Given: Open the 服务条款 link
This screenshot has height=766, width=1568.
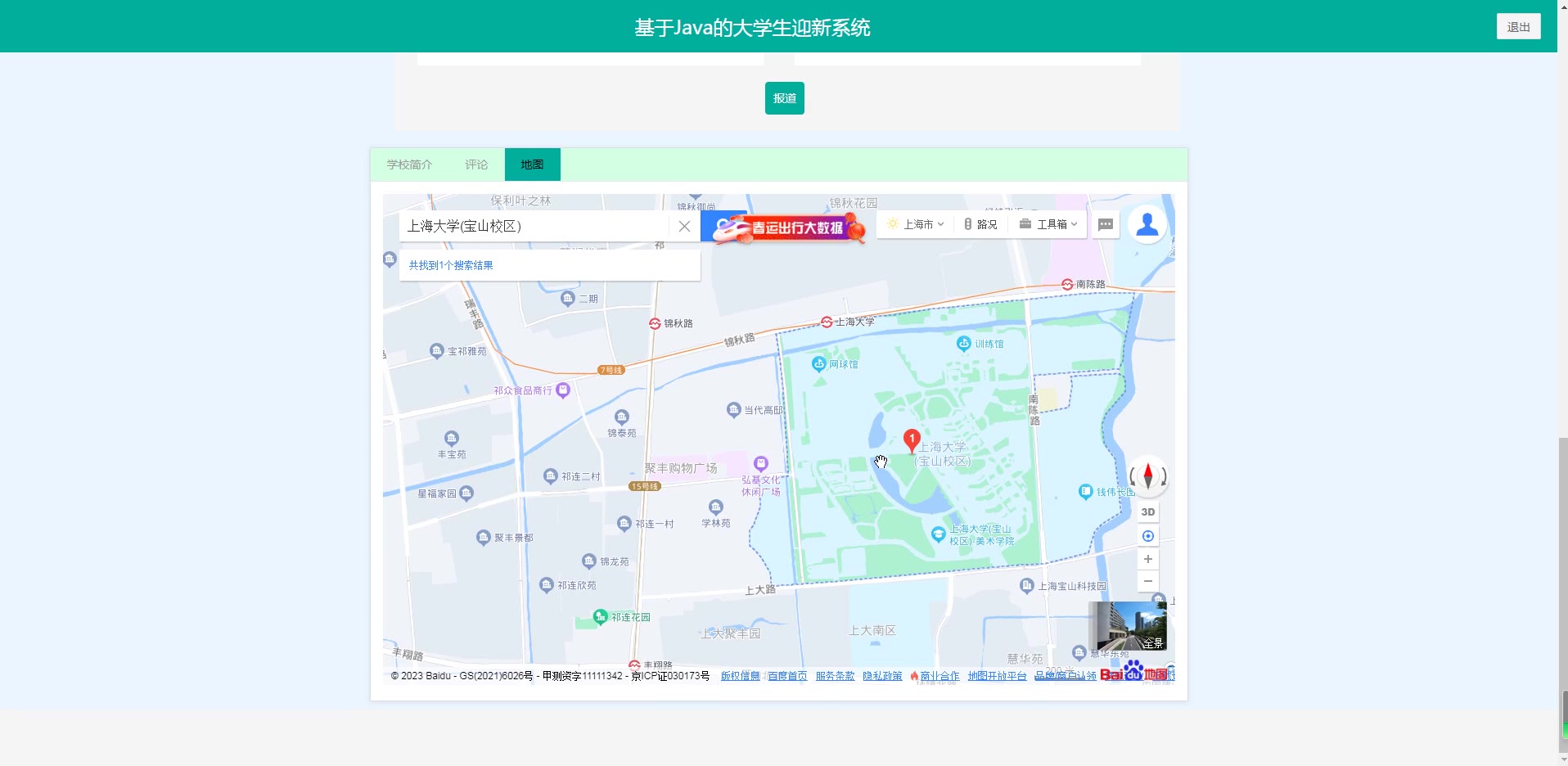Looking at the screenshot, I should pyautogui.click(x=835, y=676).
